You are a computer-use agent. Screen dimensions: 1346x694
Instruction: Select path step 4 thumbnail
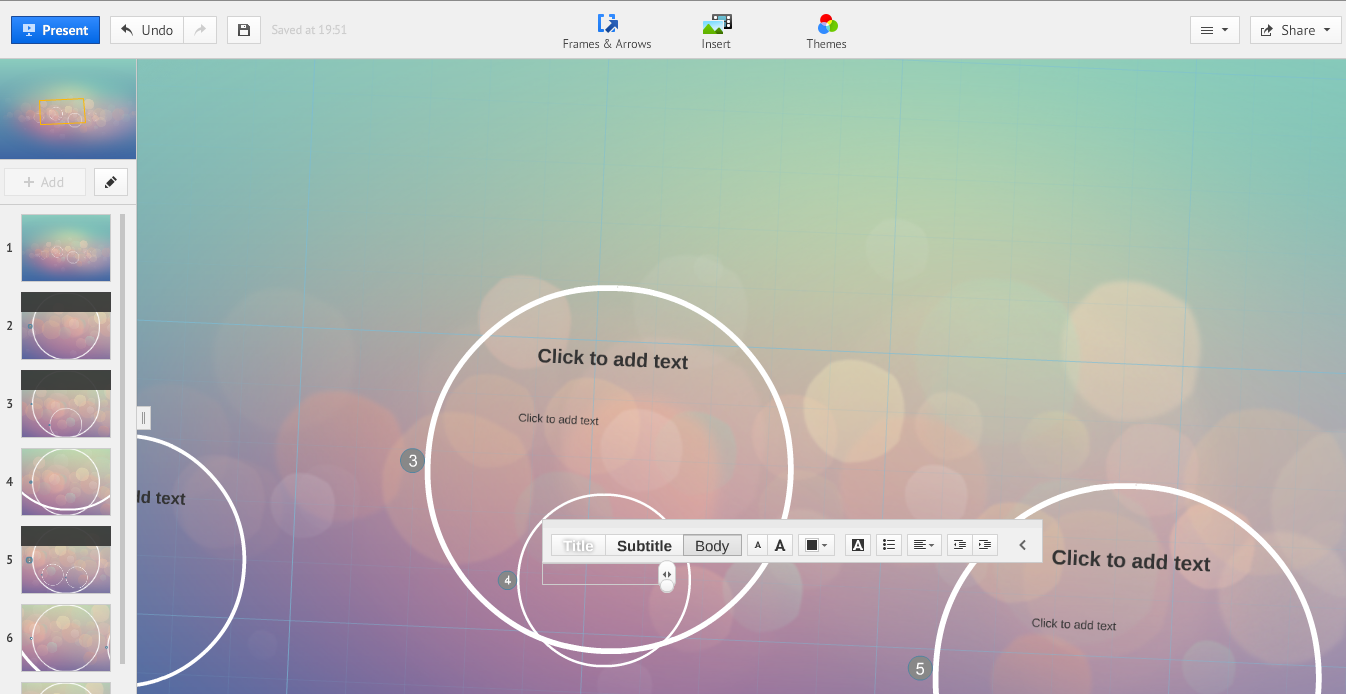pyautogui.click(x=66, y=482)
